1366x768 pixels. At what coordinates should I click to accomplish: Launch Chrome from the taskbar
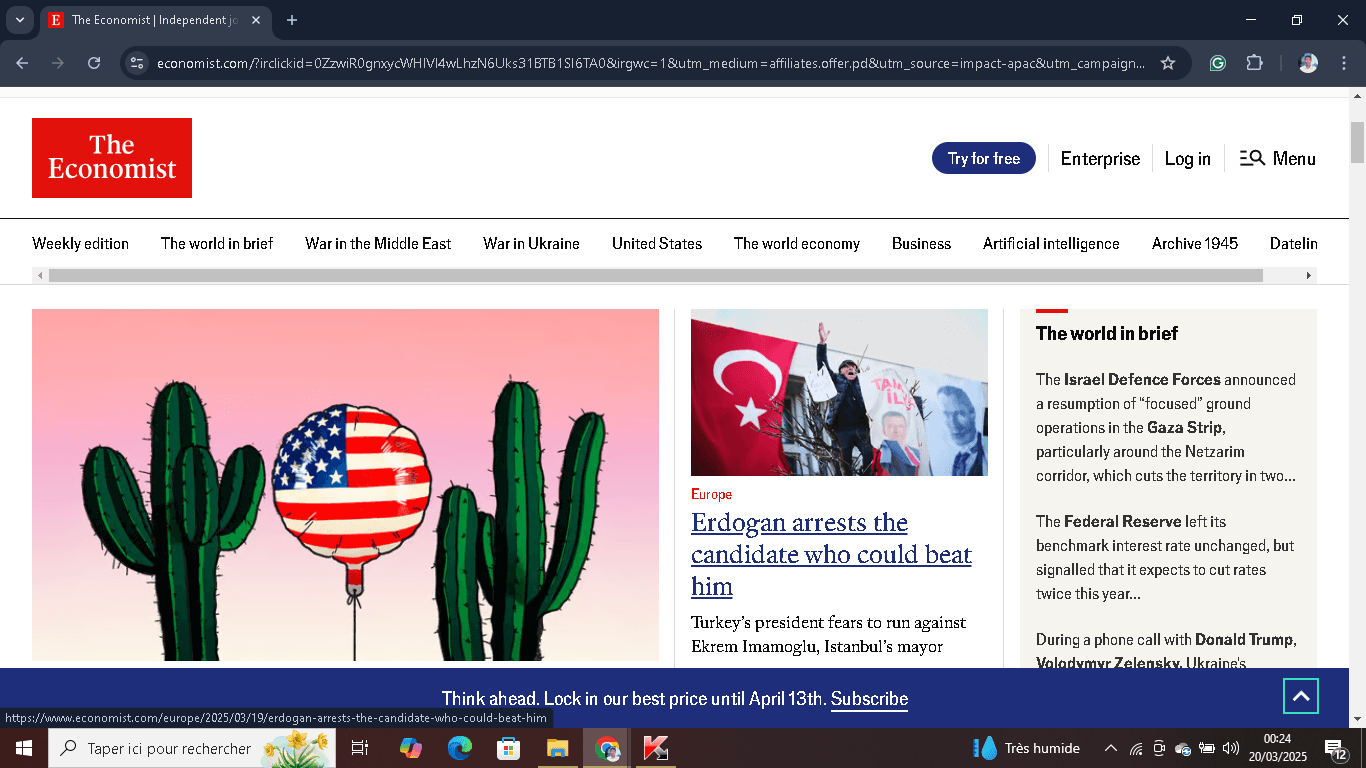[x=606, y=748]
